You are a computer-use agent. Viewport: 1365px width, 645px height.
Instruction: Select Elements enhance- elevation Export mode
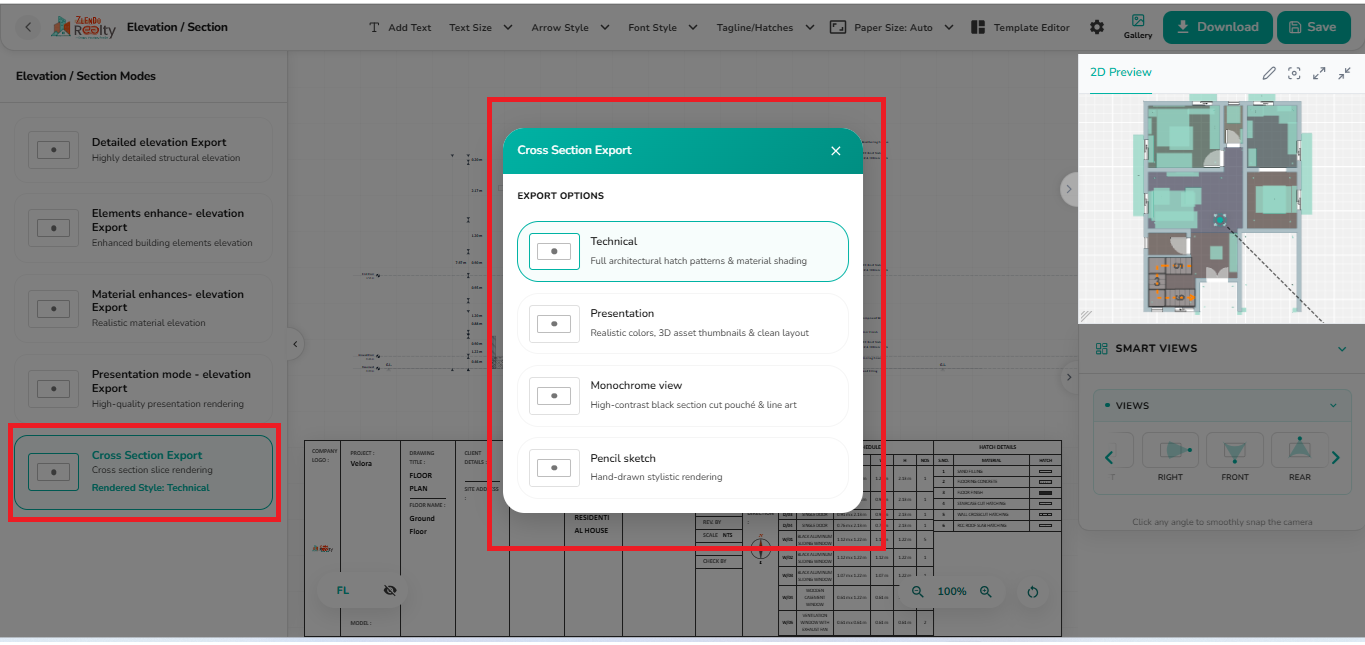[x=143, y=228]
